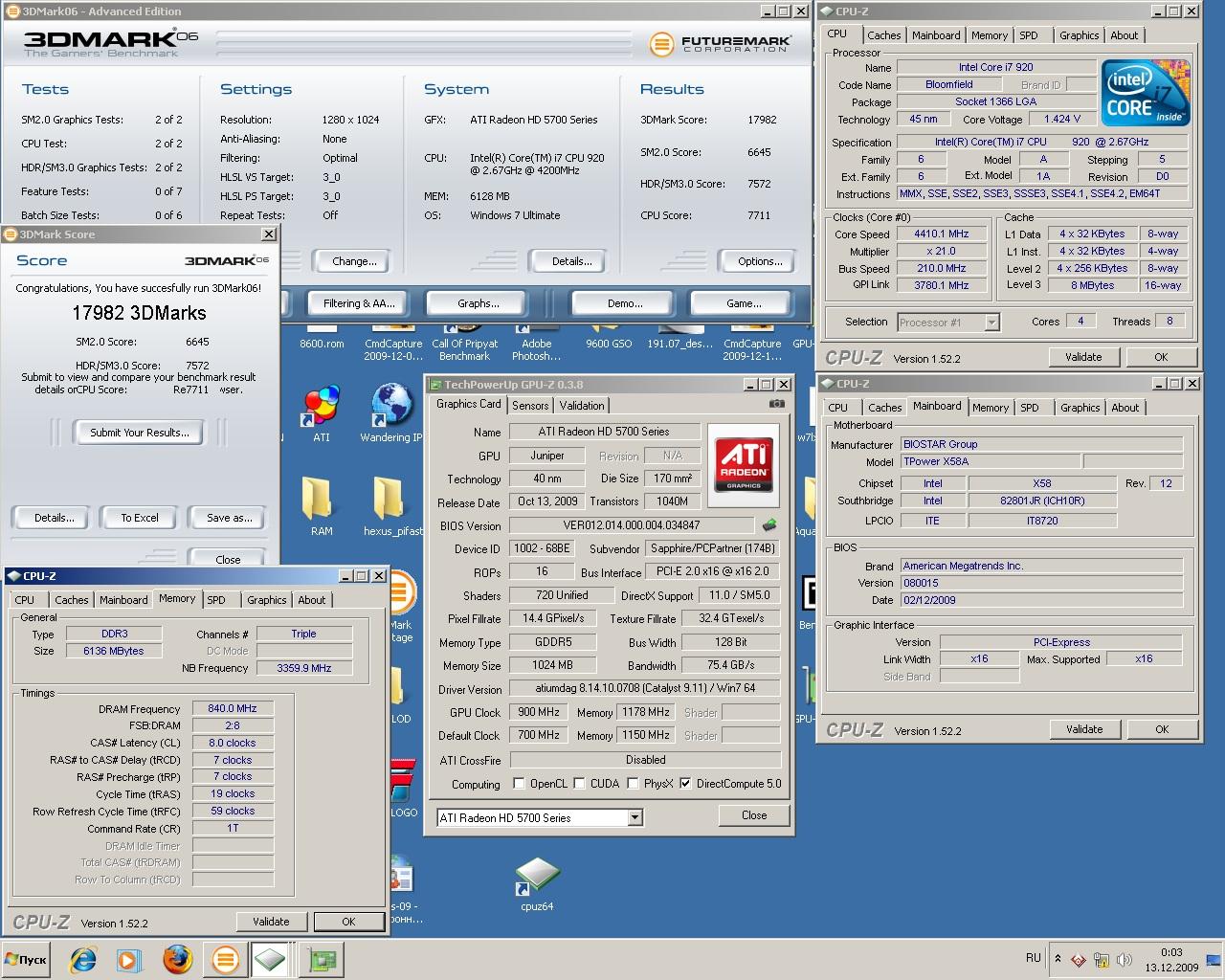Viewport: 1225px width, 980px height.
Task: Switch to the GPU-Z taskbar button
Action: pos(321,959)
